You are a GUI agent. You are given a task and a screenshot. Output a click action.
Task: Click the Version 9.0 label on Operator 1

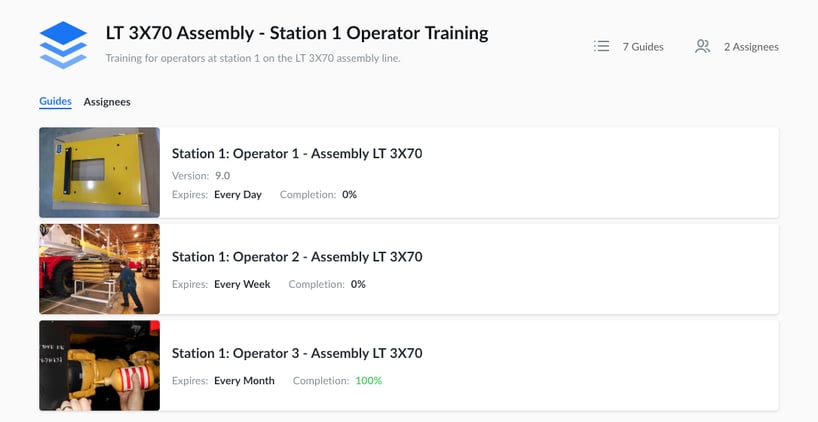pos(201,176)
